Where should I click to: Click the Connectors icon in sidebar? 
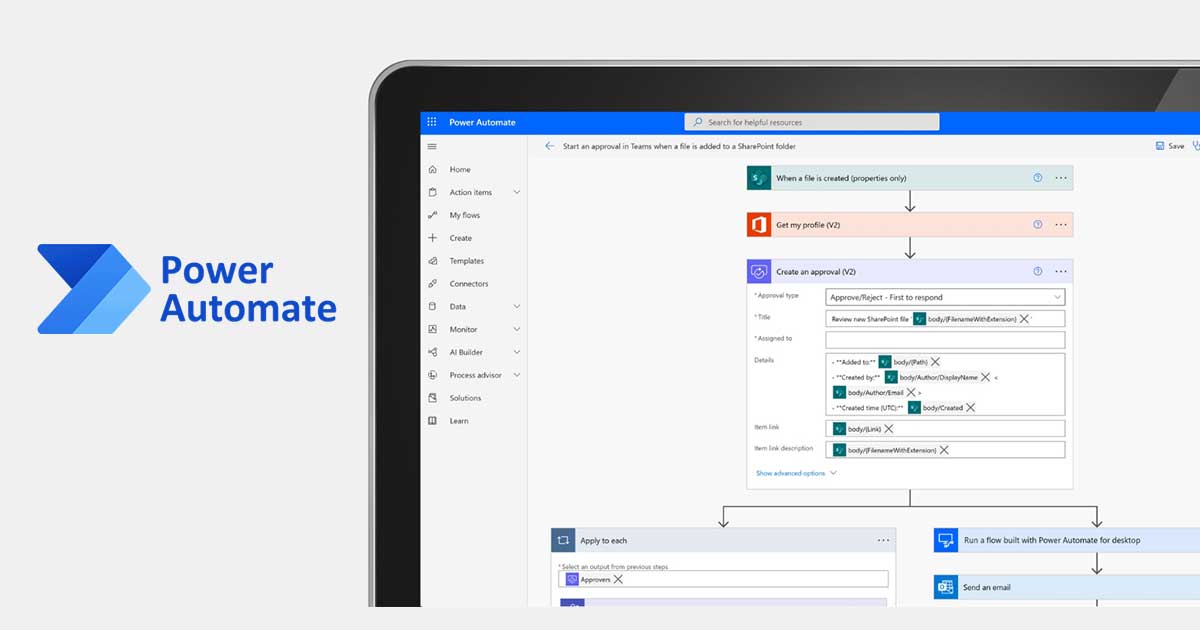point(432,284)
